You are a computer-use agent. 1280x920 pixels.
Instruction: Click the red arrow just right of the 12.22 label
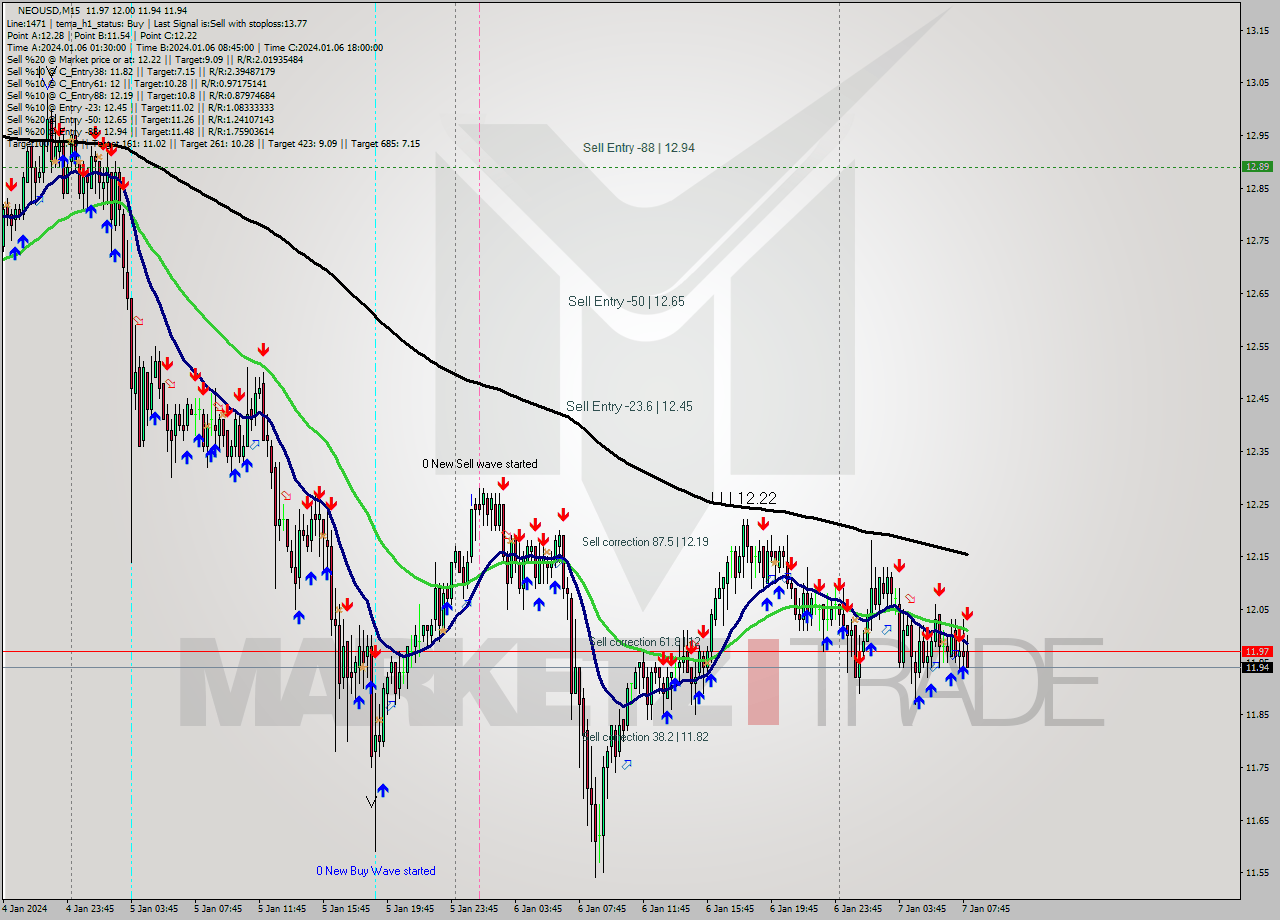[x=763, y=523]
